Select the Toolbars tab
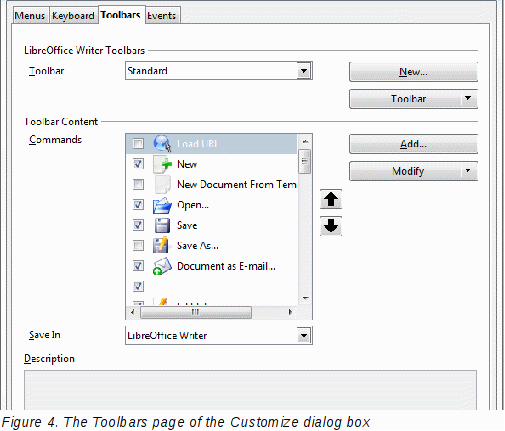The height and width of the screenshot is (431, 505). pyautogui.click(x=121, y=15)
